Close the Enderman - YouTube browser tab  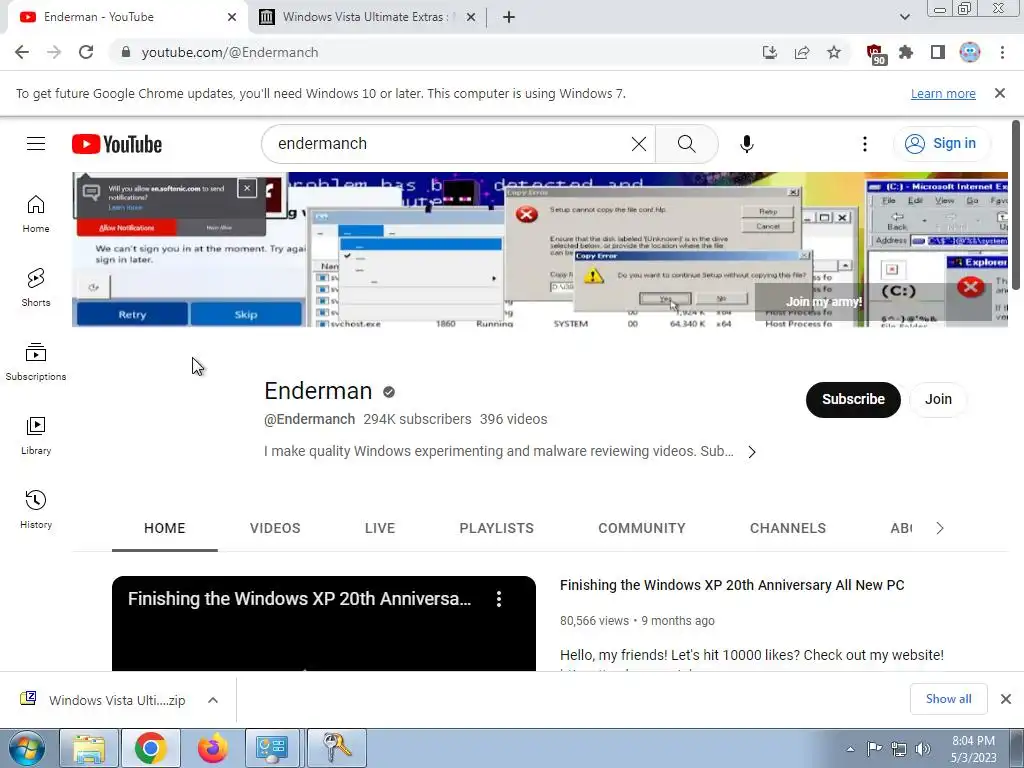pyautogui.click(x=232, y=17)
